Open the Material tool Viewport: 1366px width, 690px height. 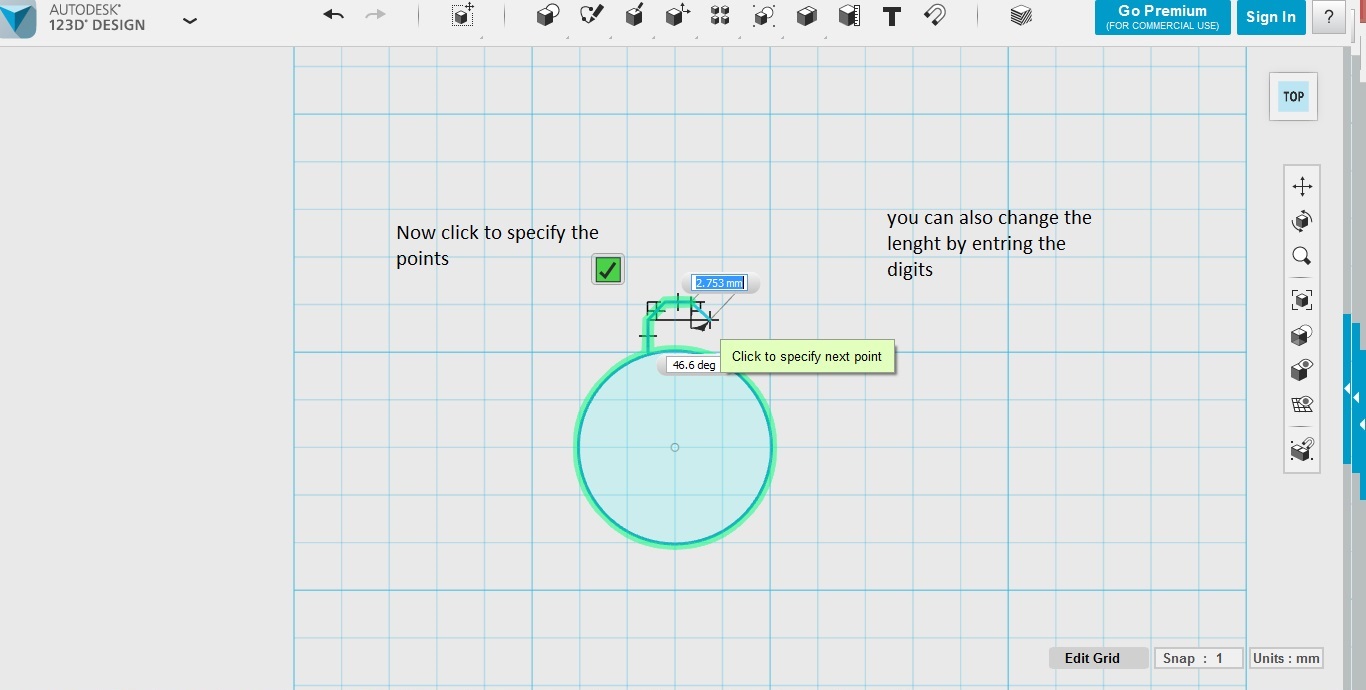[1022, 15]
